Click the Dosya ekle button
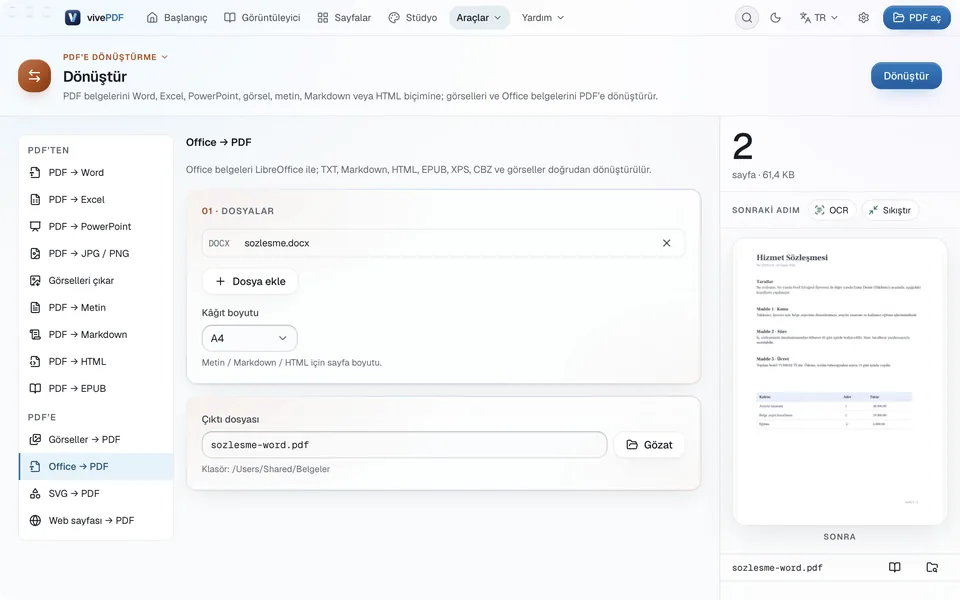The width and height of the screenshot is (960, 600). (250, 282)
